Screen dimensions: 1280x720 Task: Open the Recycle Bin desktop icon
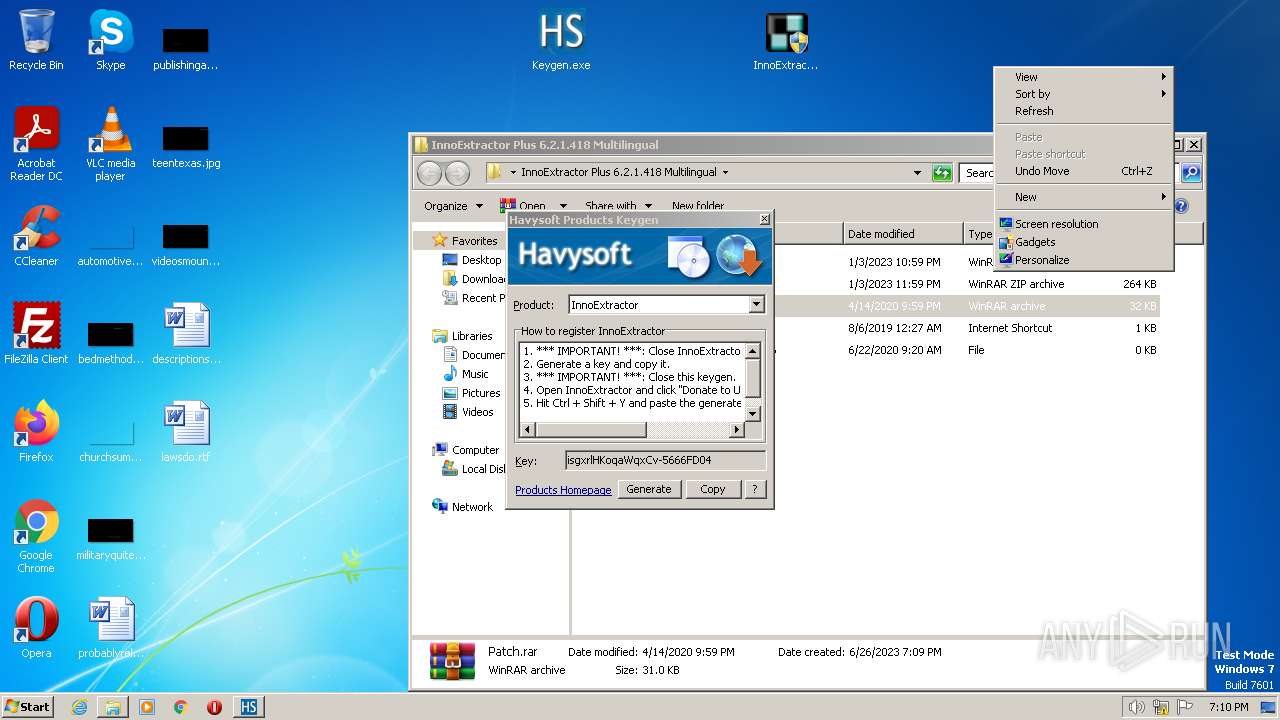36,40
